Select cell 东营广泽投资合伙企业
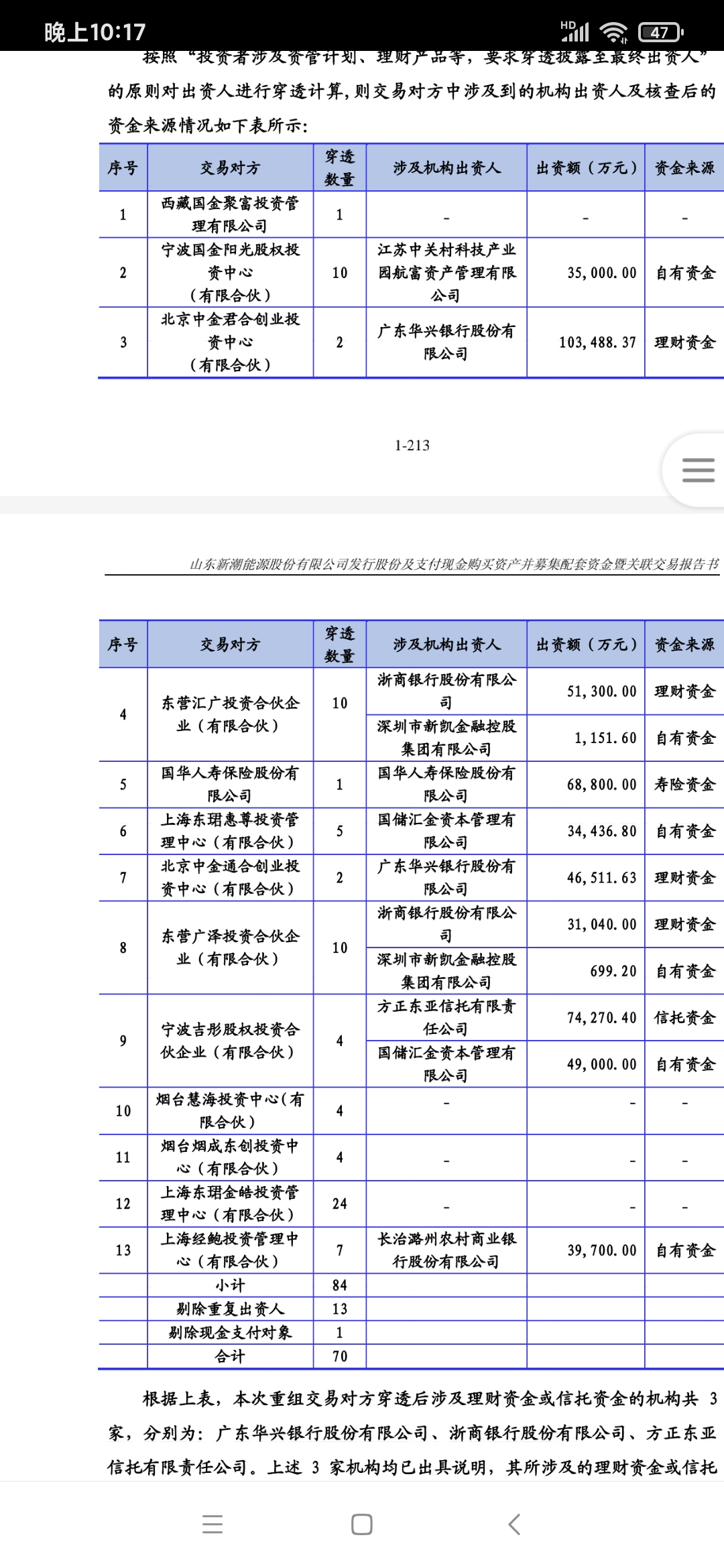This screenshot has height=1568, width=724. pyautogui.click(x=230, y=948)
